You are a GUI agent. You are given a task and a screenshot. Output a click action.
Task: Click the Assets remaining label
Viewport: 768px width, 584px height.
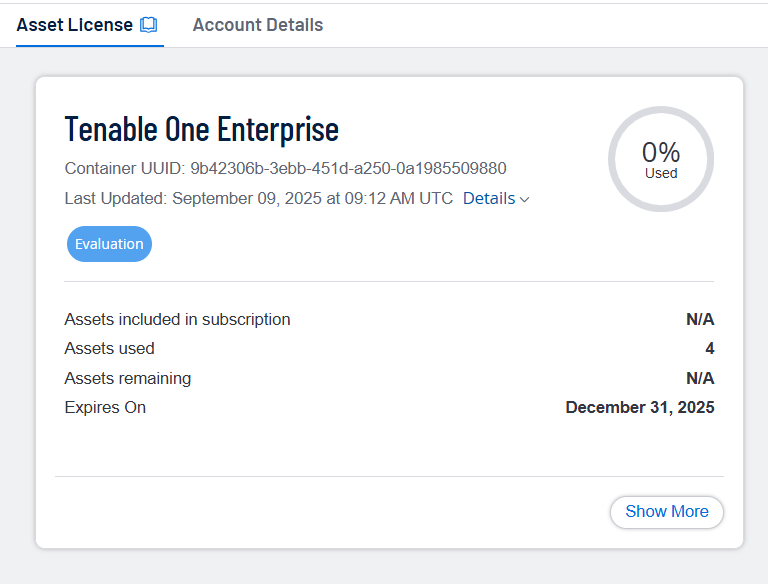point(127,378)
